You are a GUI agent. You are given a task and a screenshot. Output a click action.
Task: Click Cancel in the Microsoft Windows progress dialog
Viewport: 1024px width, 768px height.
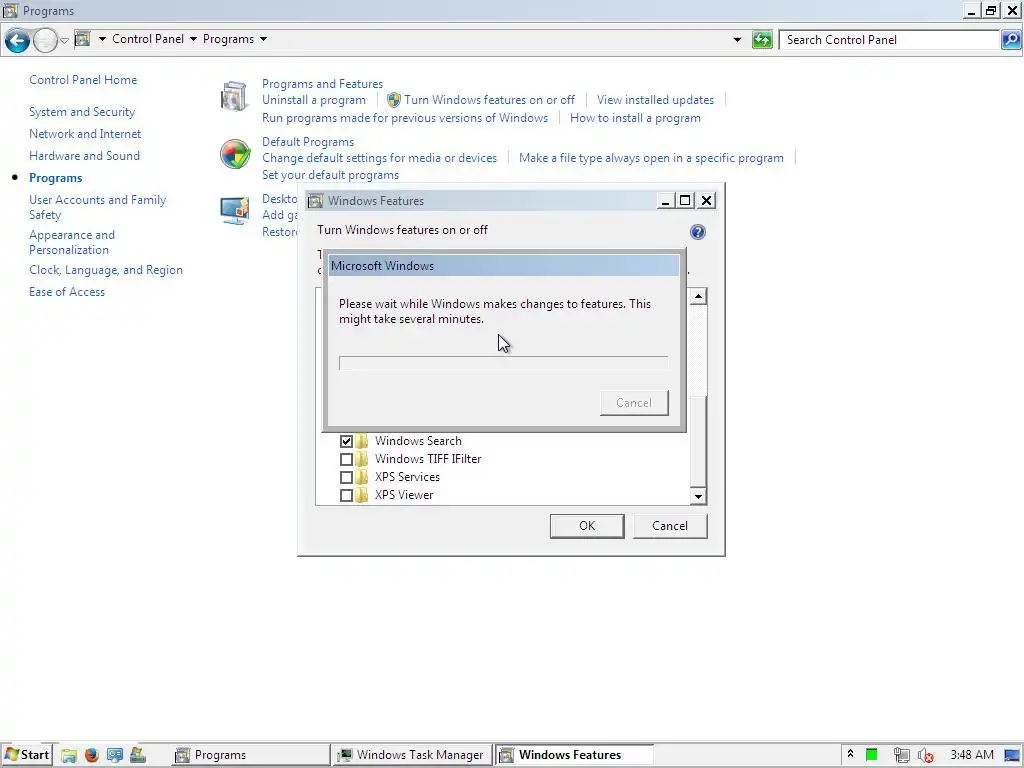(x=634, y=403)
